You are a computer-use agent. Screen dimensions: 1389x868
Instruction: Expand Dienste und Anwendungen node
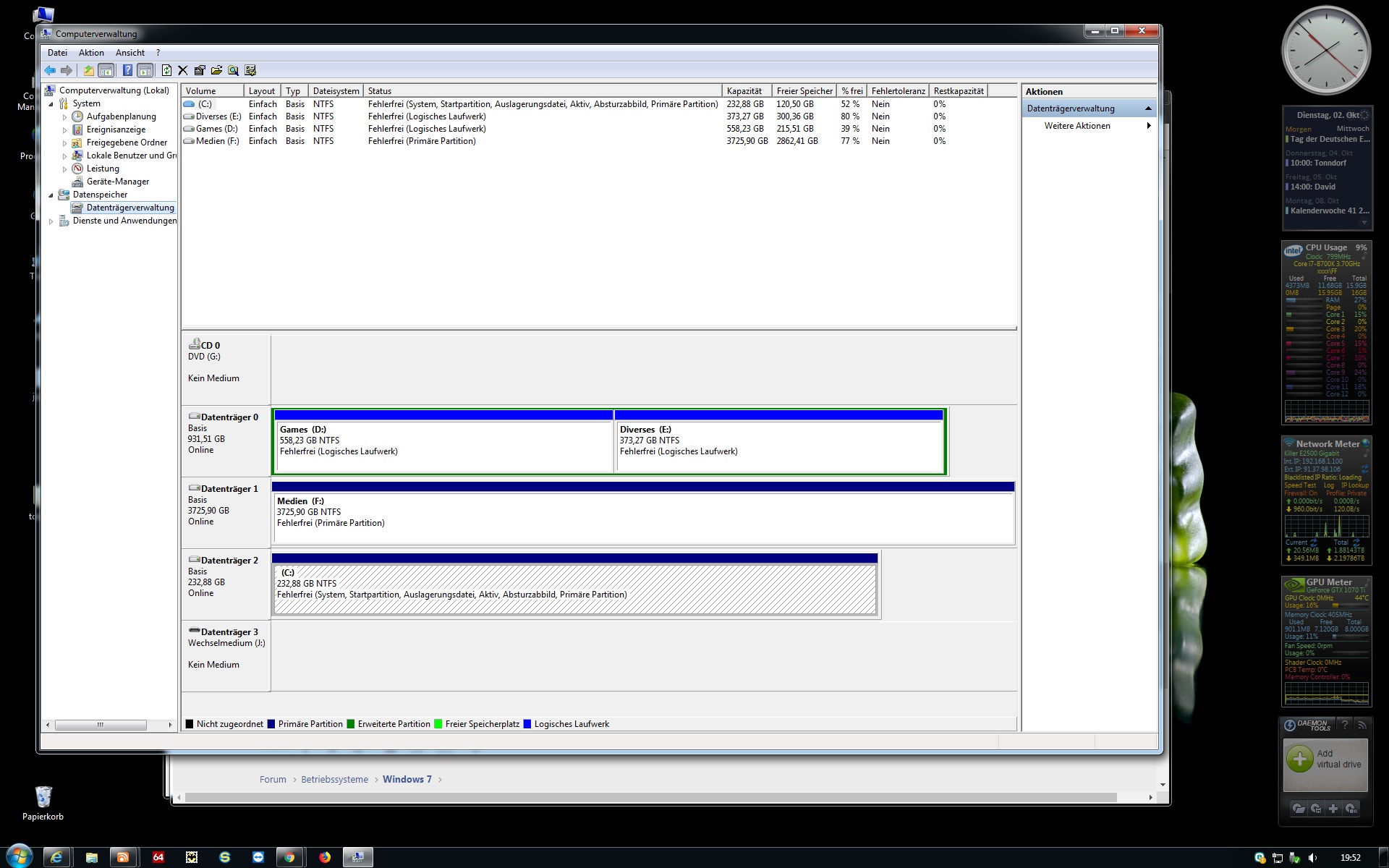(51, 221)
